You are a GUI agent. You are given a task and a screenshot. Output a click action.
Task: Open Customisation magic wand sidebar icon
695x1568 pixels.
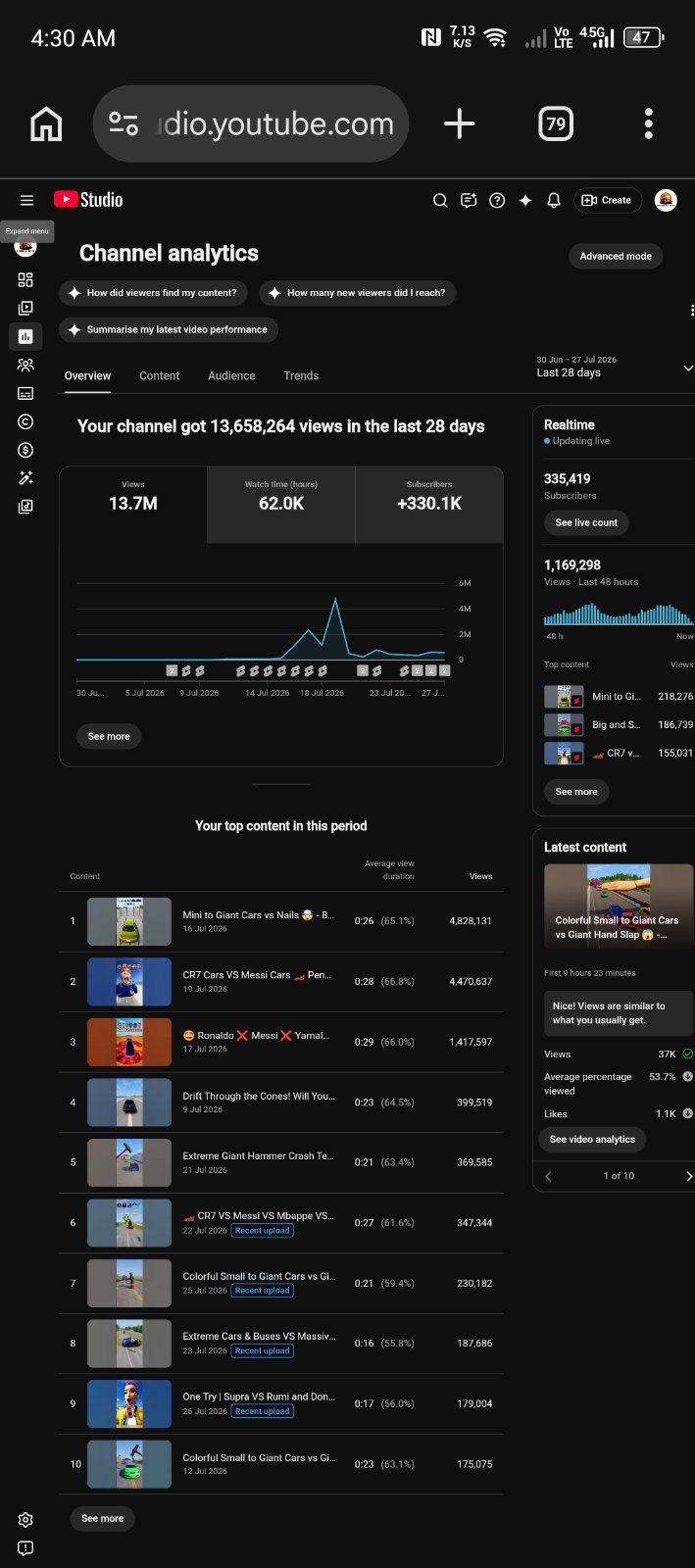point(25,478)
